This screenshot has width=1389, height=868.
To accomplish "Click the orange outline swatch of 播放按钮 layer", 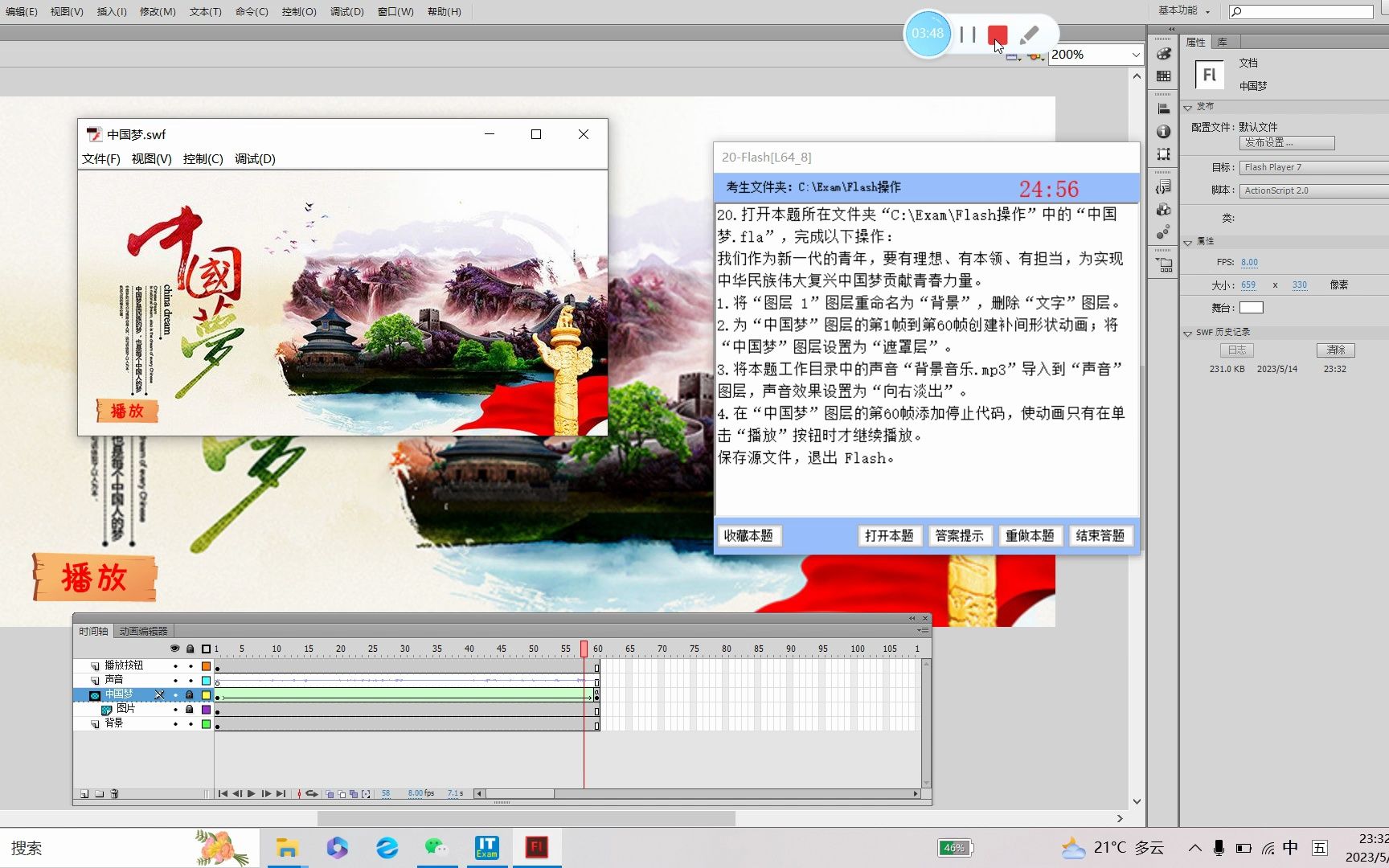I will click(x=207, y=666).
